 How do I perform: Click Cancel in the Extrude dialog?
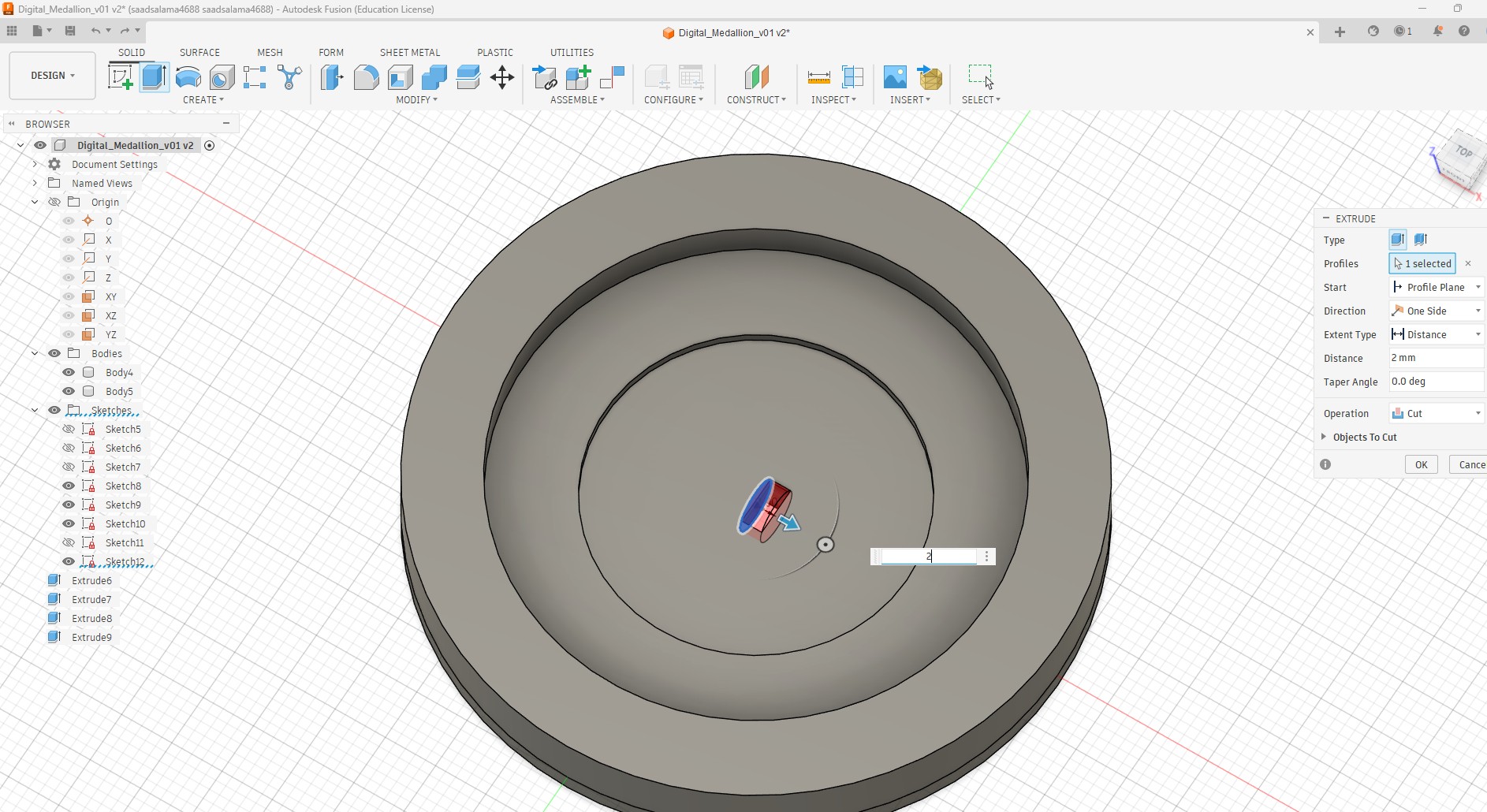click(1468, 464)
